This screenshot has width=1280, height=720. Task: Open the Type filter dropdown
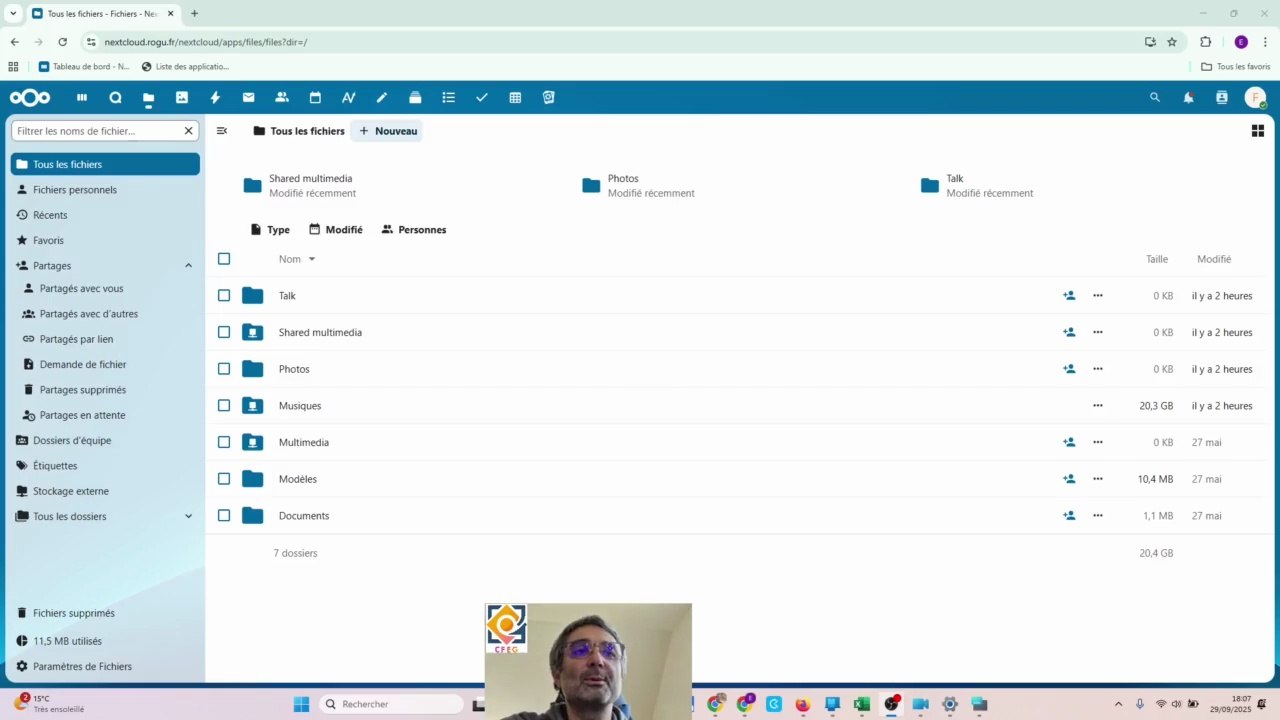(x=270, y=230)
